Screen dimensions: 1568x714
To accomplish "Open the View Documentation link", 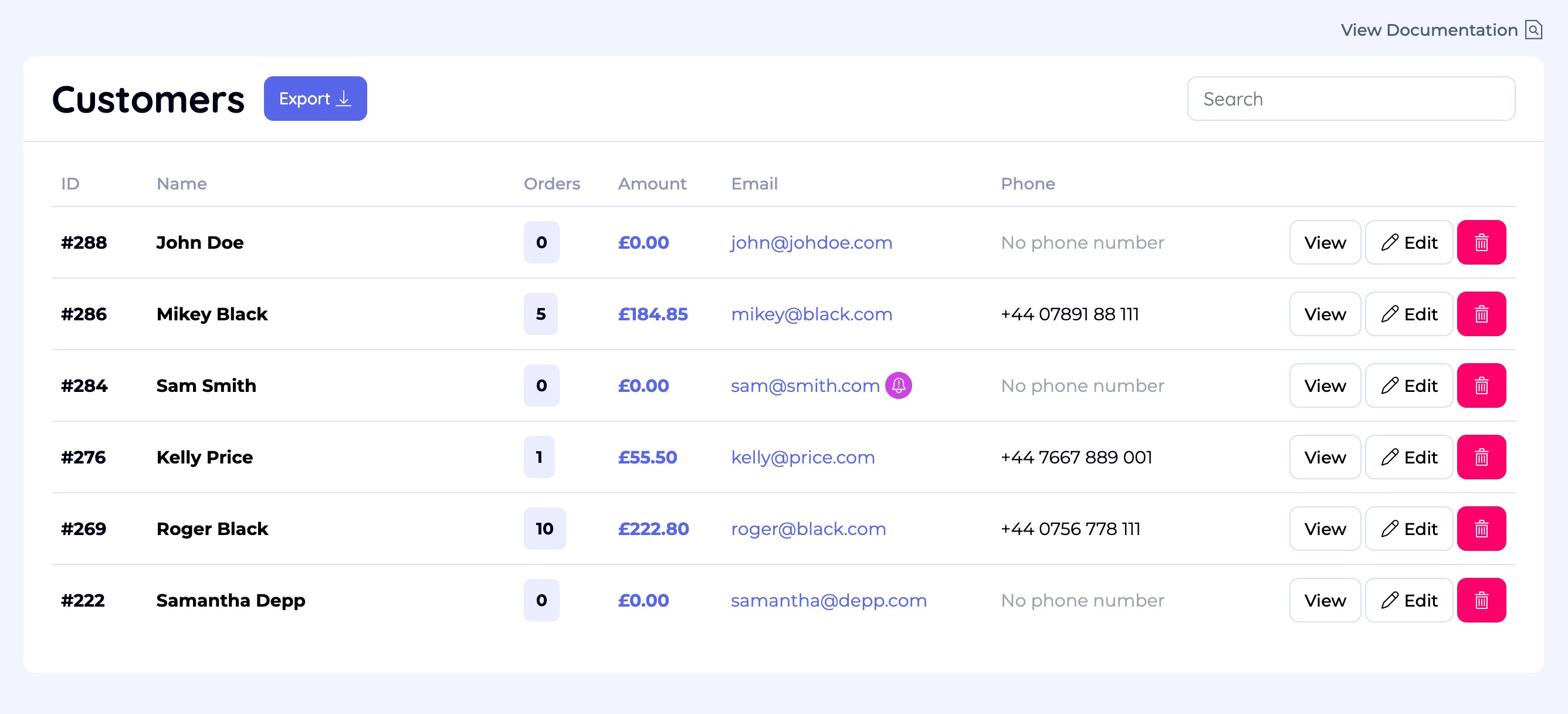I will tap(1428, 30).
